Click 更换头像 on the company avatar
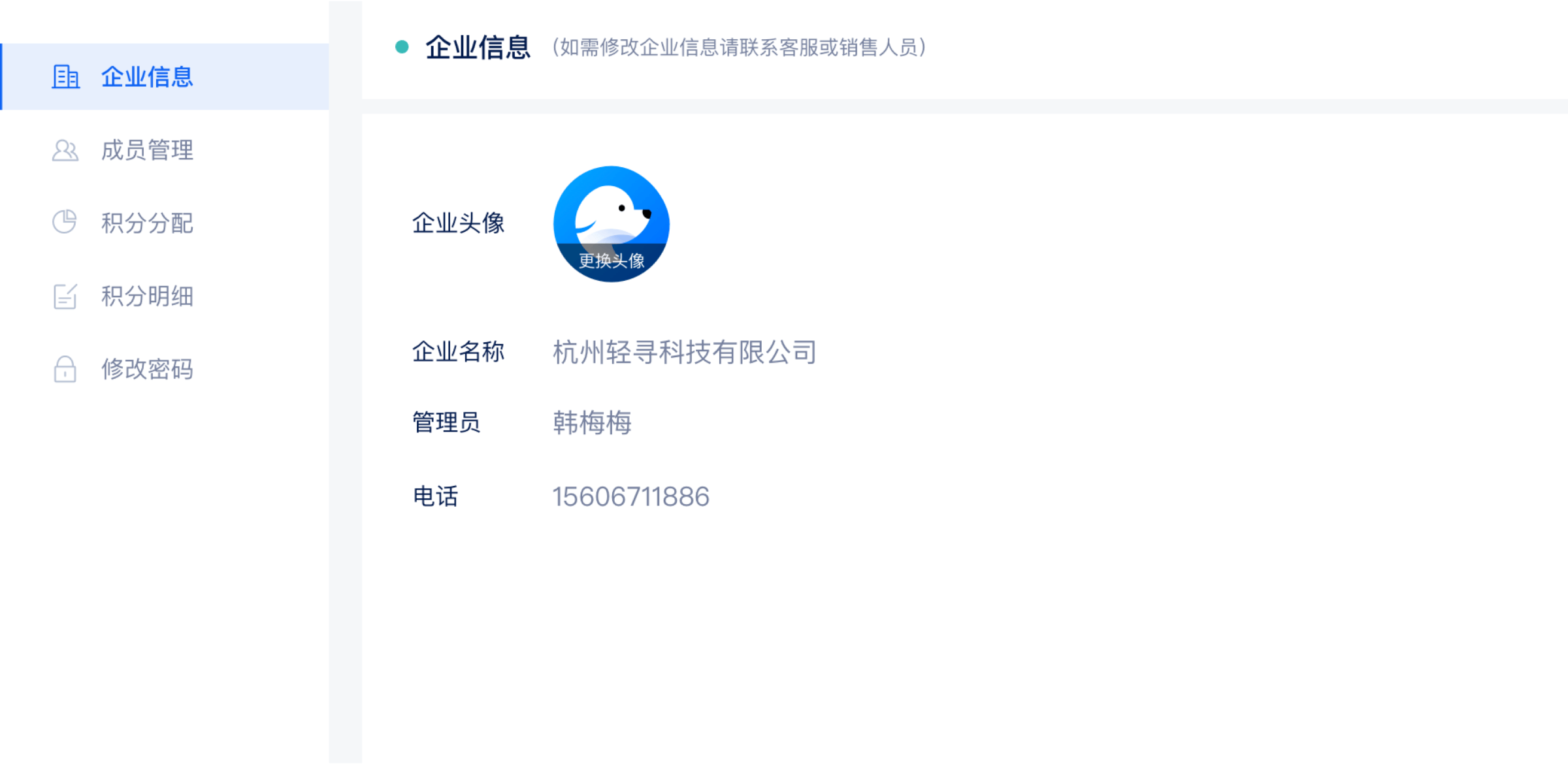 pos(612,261)
